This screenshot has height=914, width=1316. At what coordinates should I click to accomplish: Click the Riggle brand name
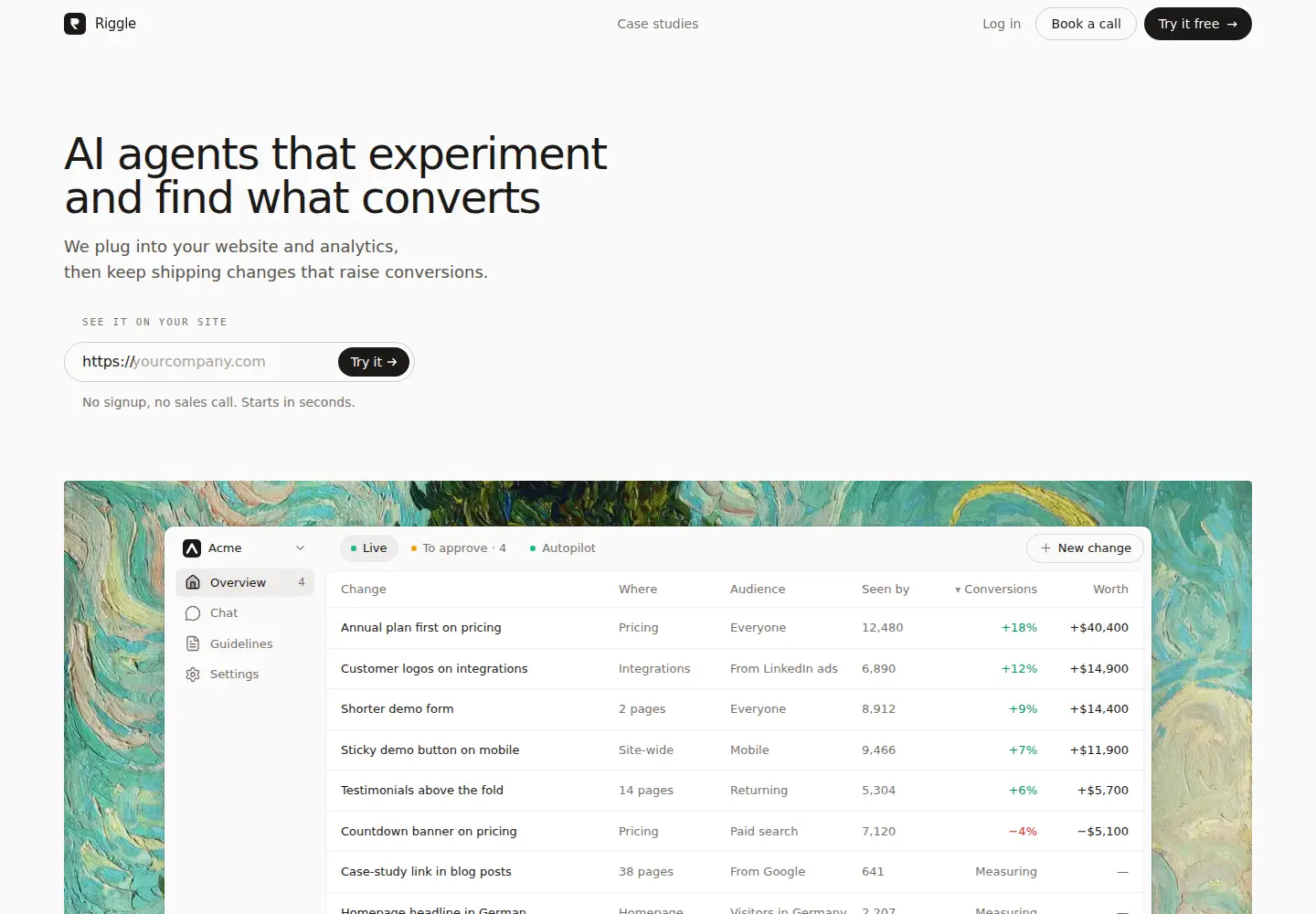tap(115, 24)
